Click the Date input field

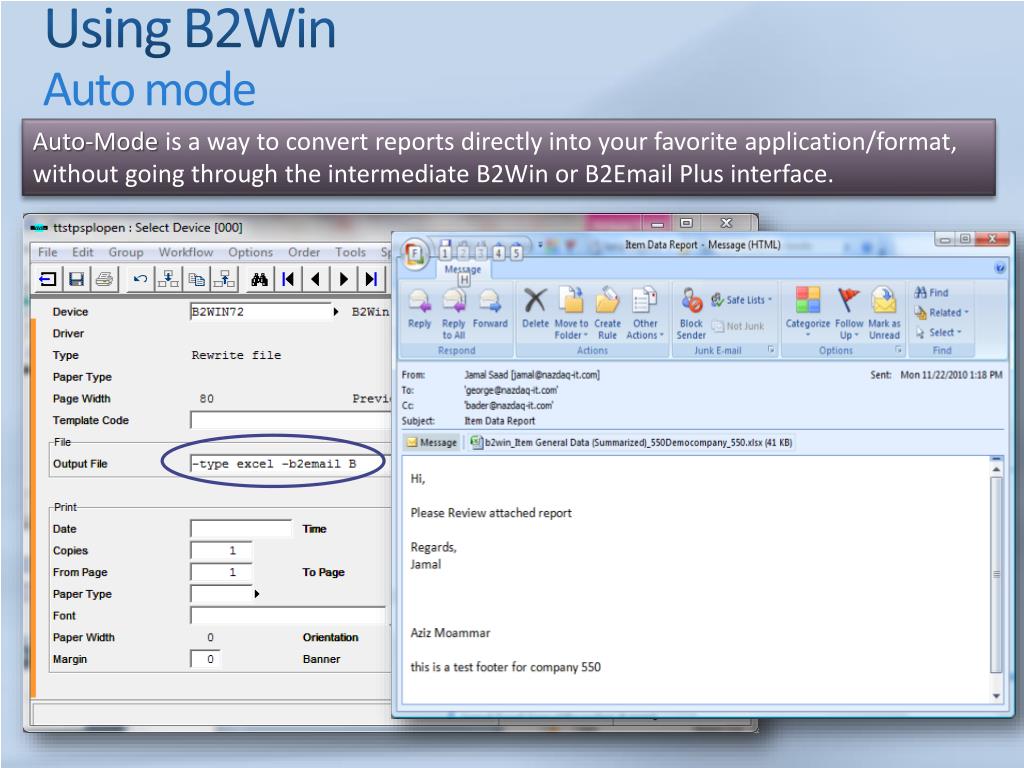[241, 528]
